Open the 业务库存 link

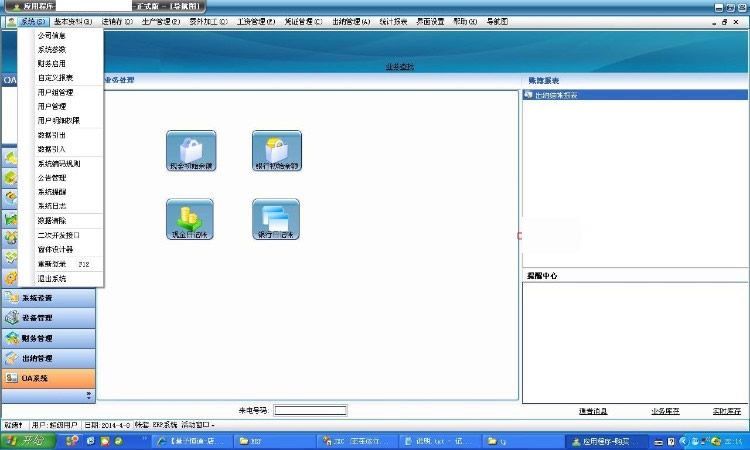[x=665, y=411]
